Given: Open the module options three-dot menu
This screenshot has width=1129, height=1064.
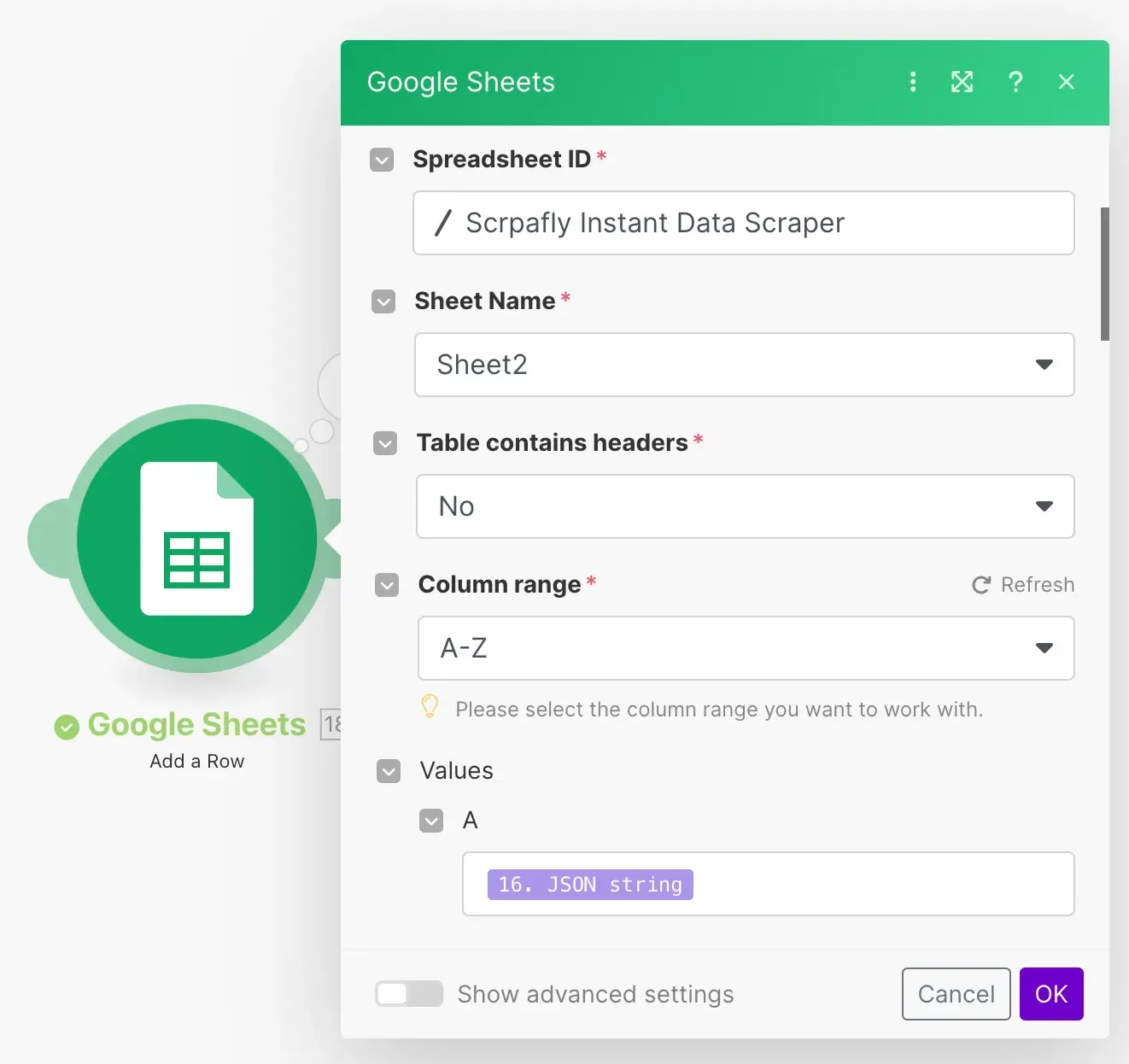Looking at the screenshot, I should pos(913,82).
